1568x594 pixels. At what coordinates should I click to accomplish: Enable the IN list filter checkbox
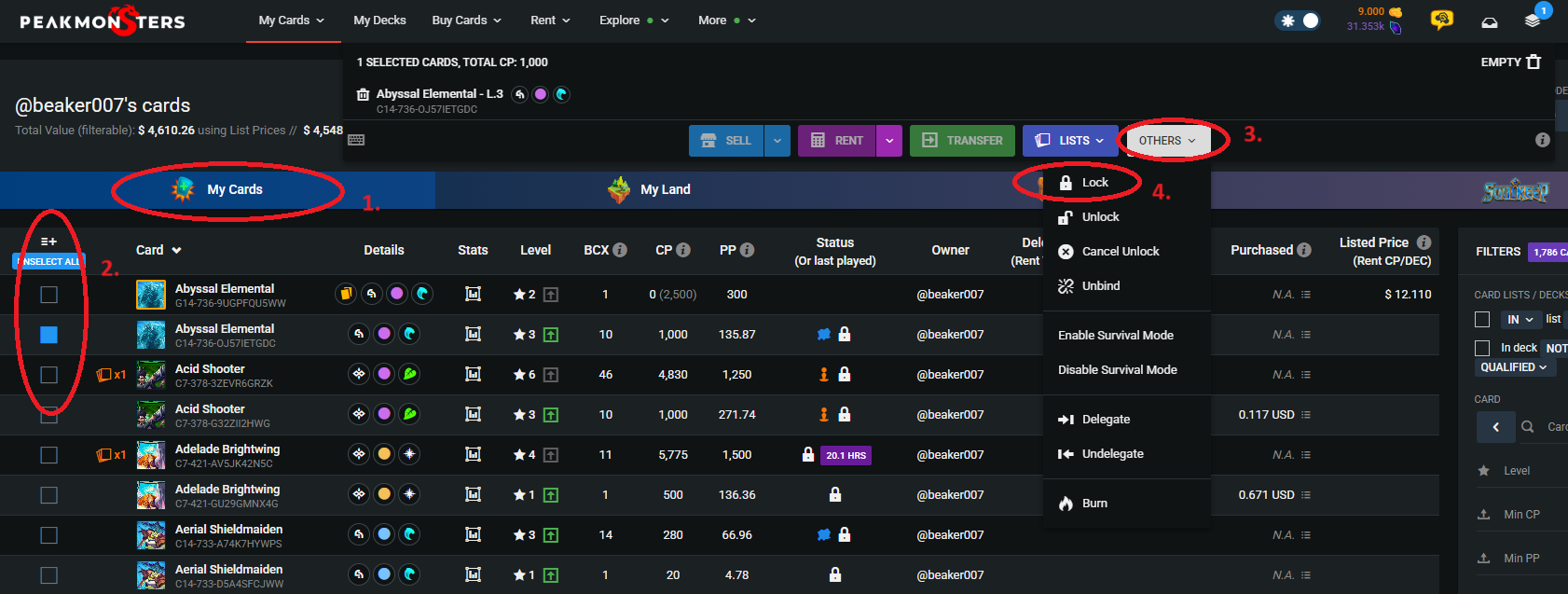click(1482, 320)
